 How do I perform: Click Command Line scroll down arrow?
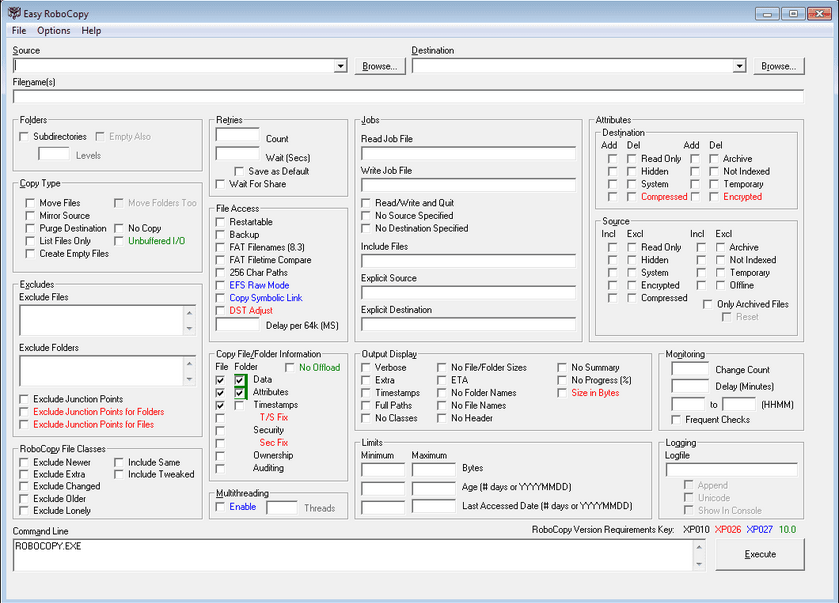[x=699, y=564]
